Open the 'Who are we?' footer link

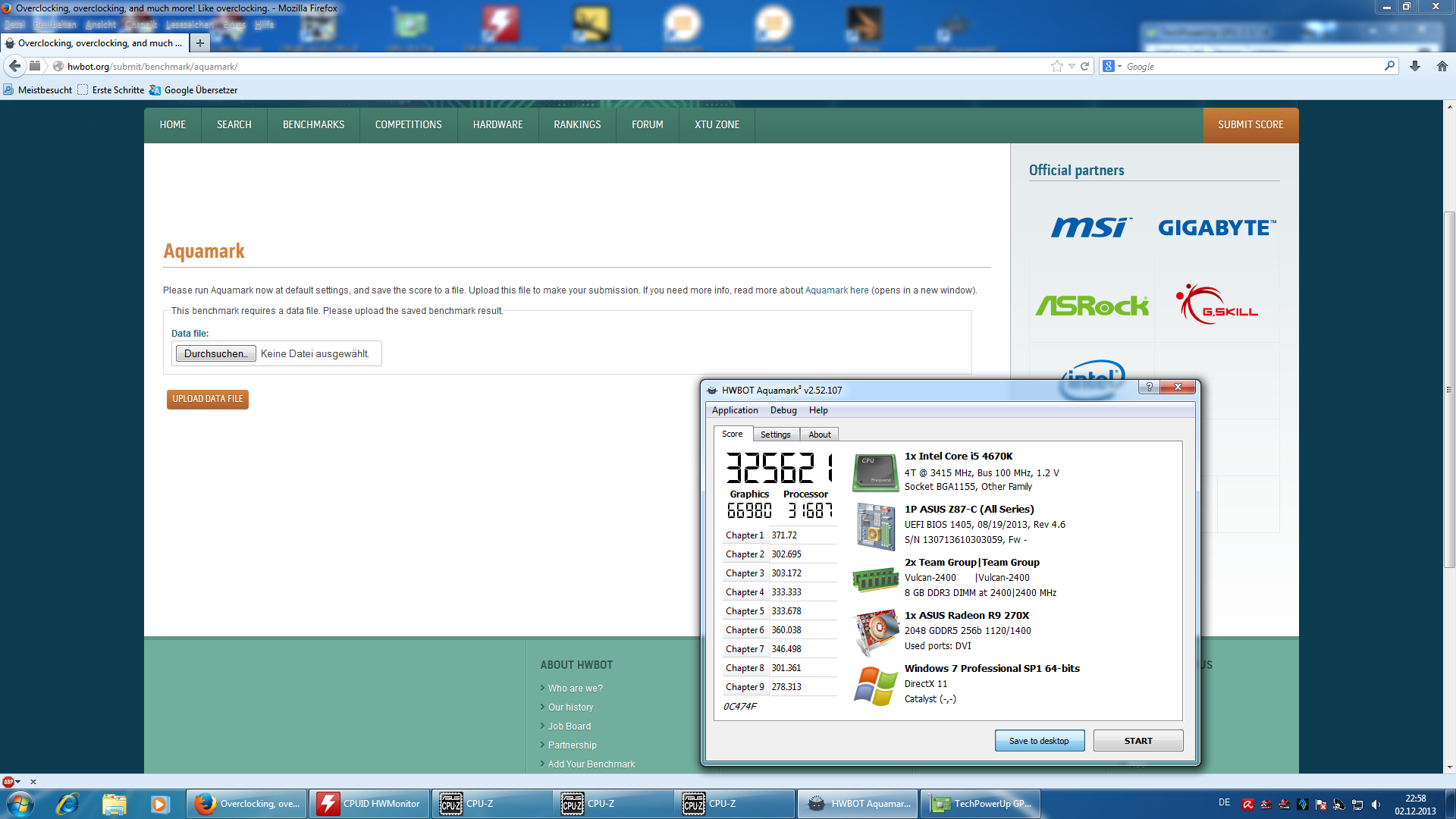(x=575, y=689)
